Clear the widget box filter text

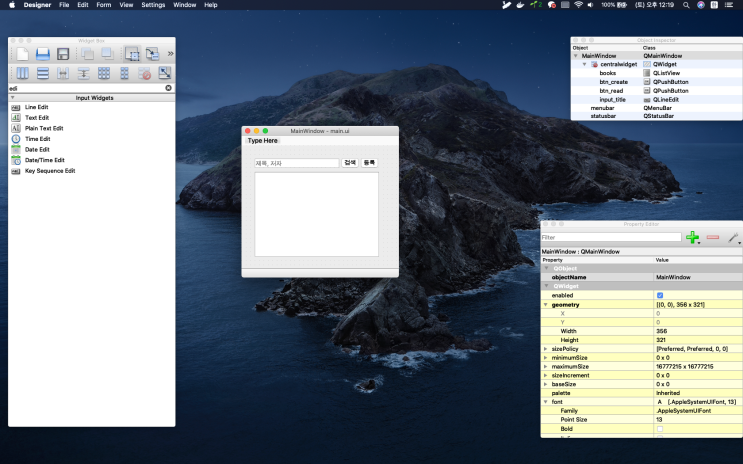pos(168,88)
